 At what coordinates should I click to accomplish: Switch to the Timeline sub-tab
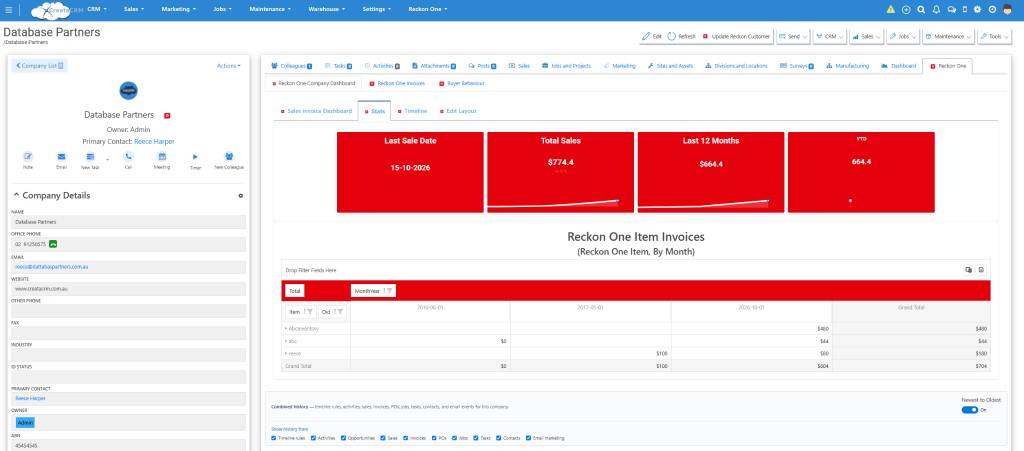[x=411, y=112]
